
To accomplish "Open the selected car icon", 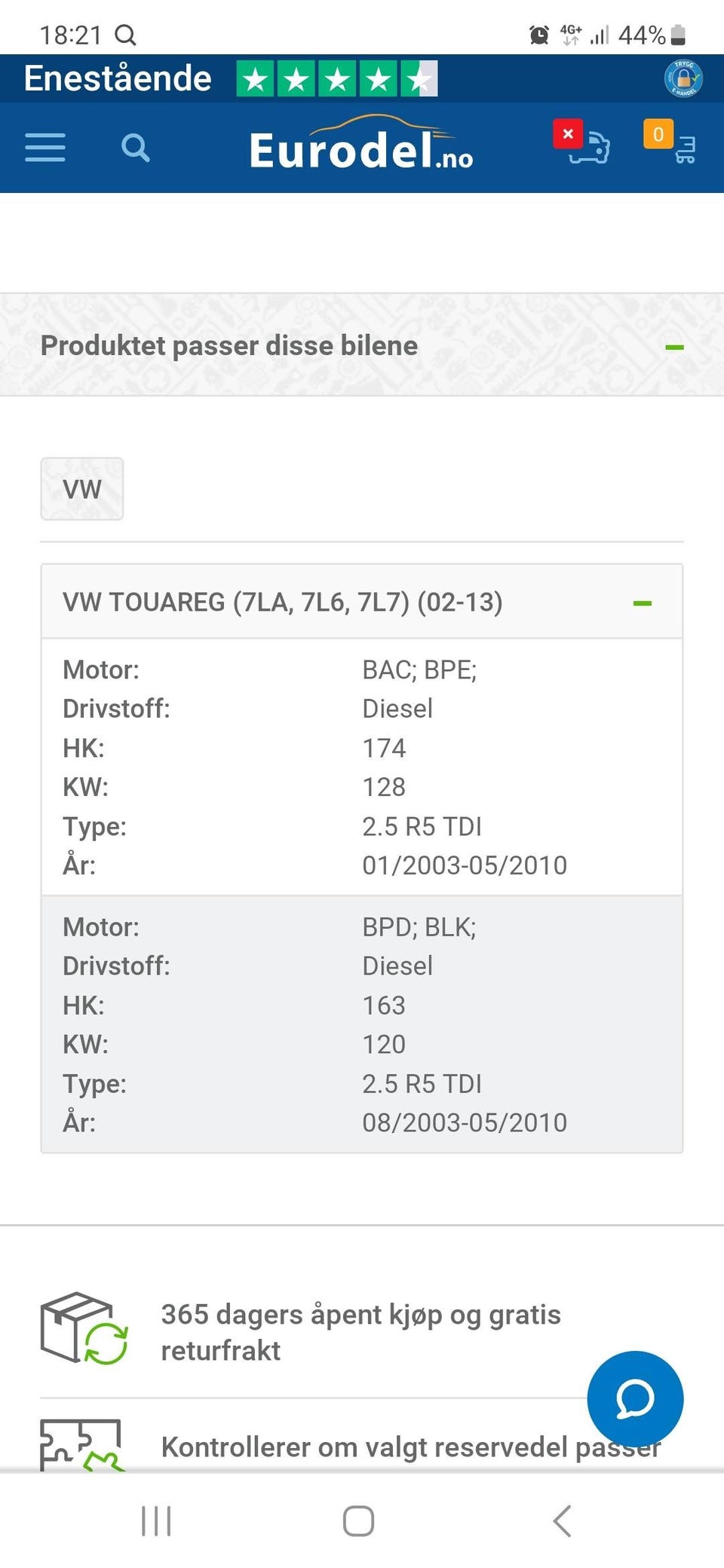I will [592, 149].
